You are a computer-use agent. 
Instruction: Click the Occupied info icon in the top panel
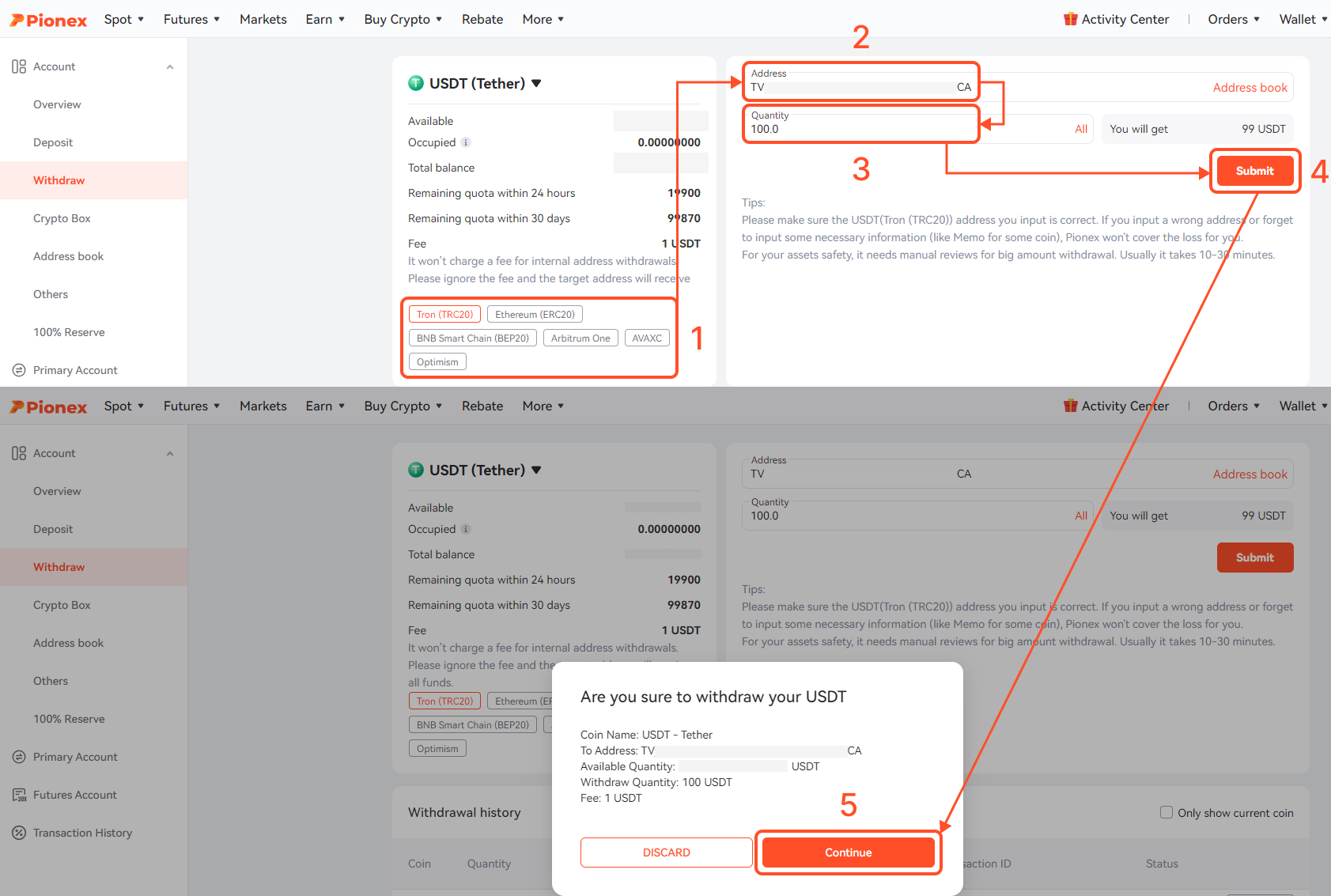point(466,142)
